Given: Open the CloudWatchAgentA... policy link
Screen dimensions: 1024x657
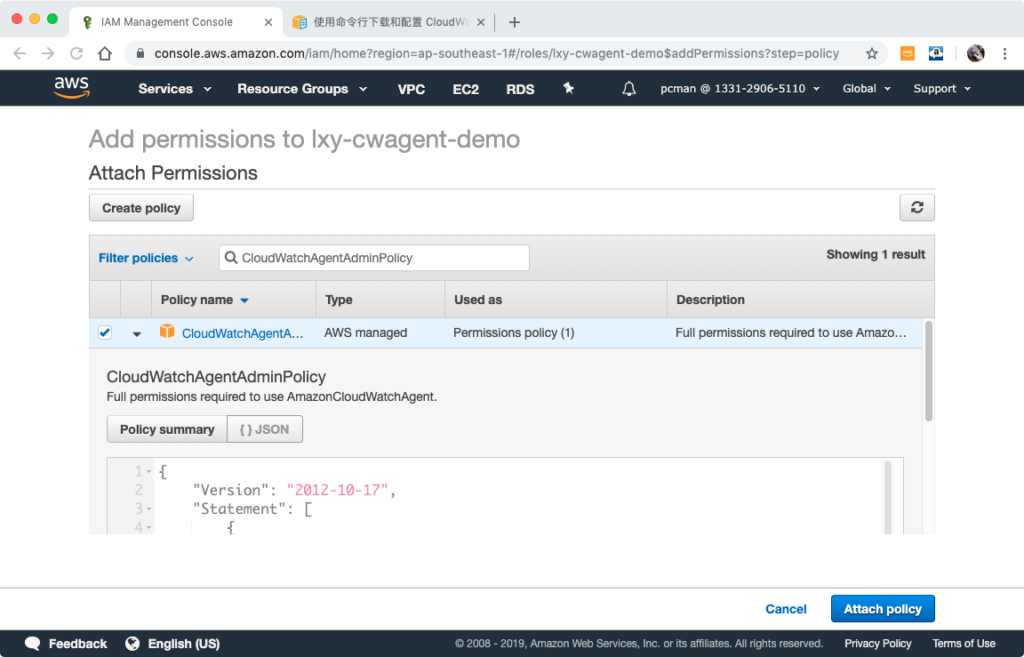Looking at the screenshot, I should point(242,333).
